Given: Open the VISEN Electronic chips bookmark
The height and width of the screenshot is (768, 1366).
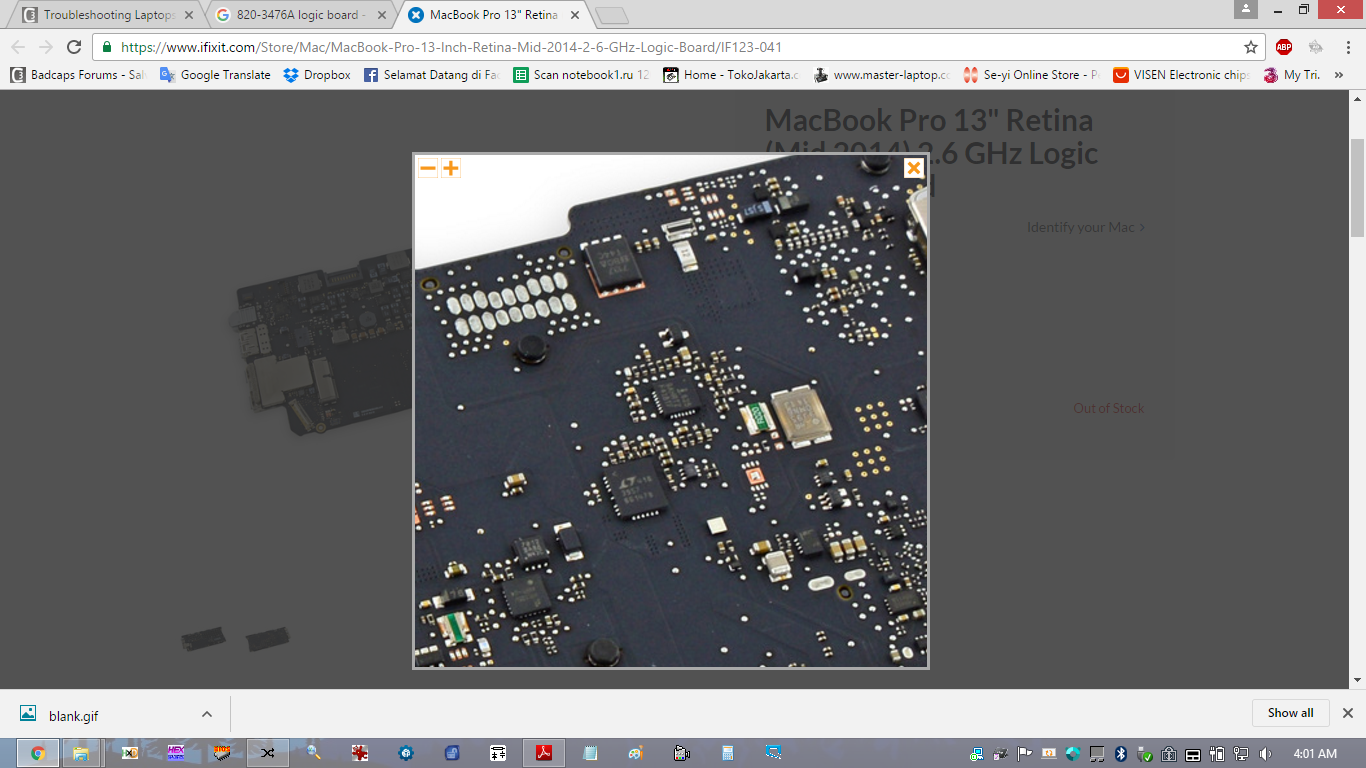Looking at the screenshot, I should (1181, 75).
